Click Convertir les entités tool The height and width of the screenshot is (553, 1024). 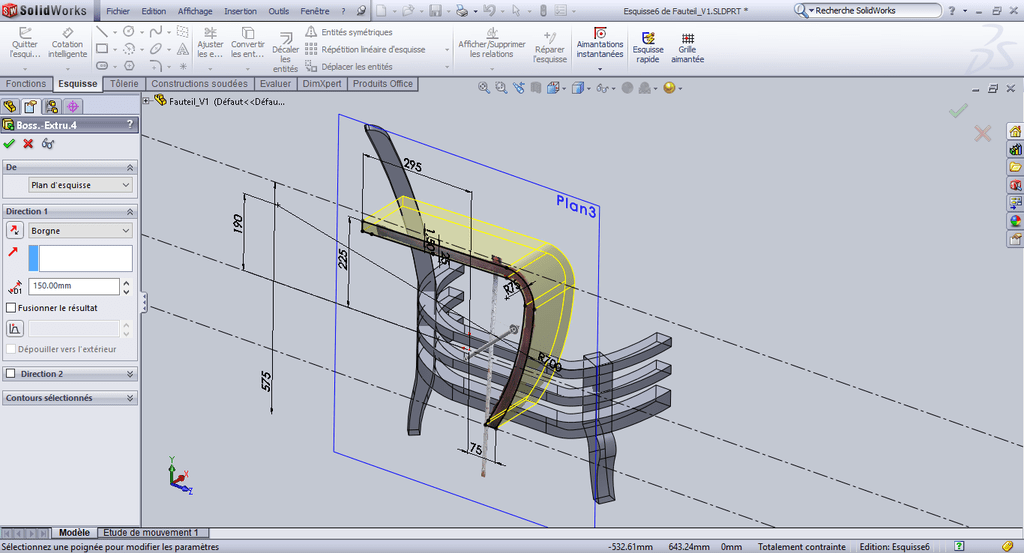248,43
